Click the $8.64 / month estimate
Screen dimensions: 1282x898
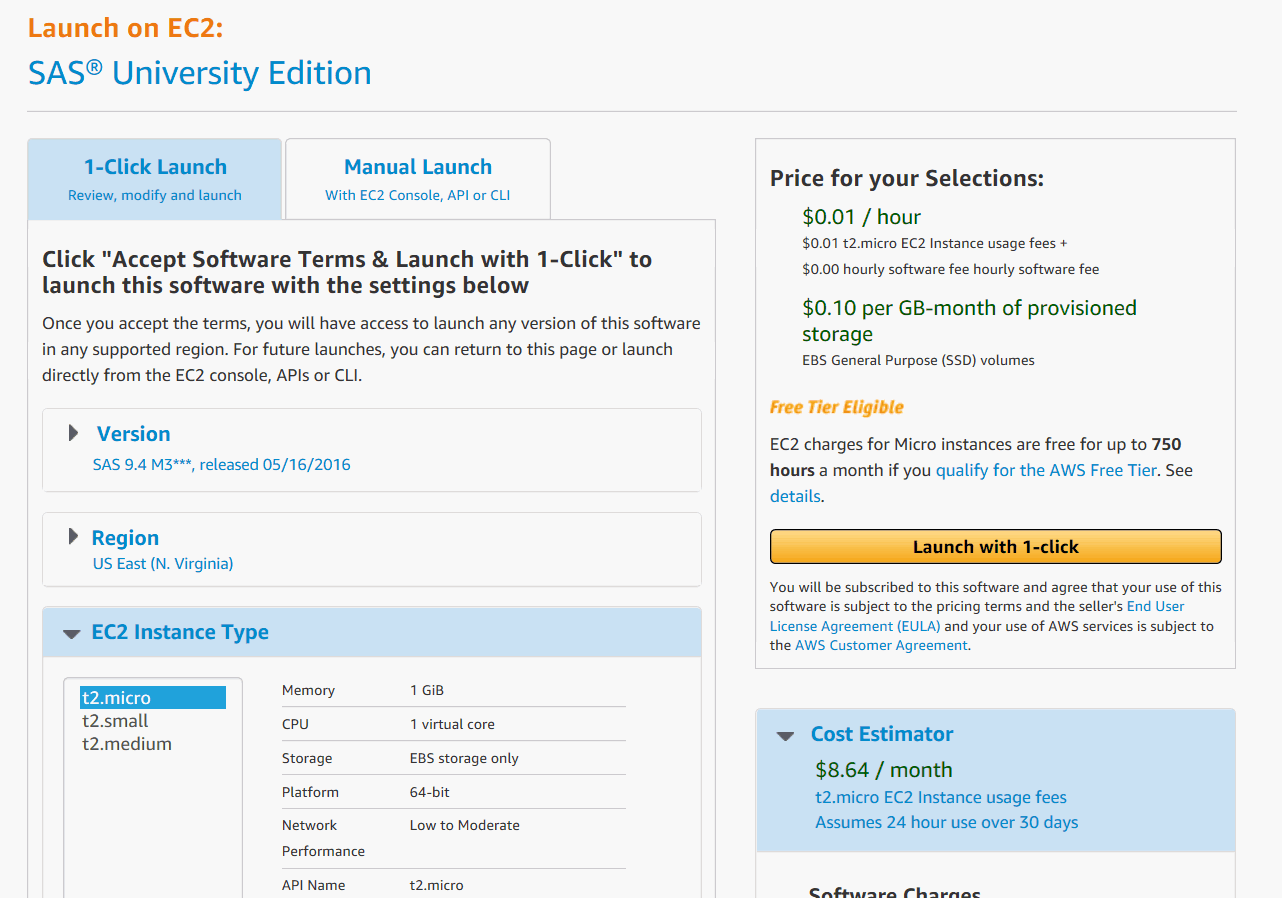point(884,770)
